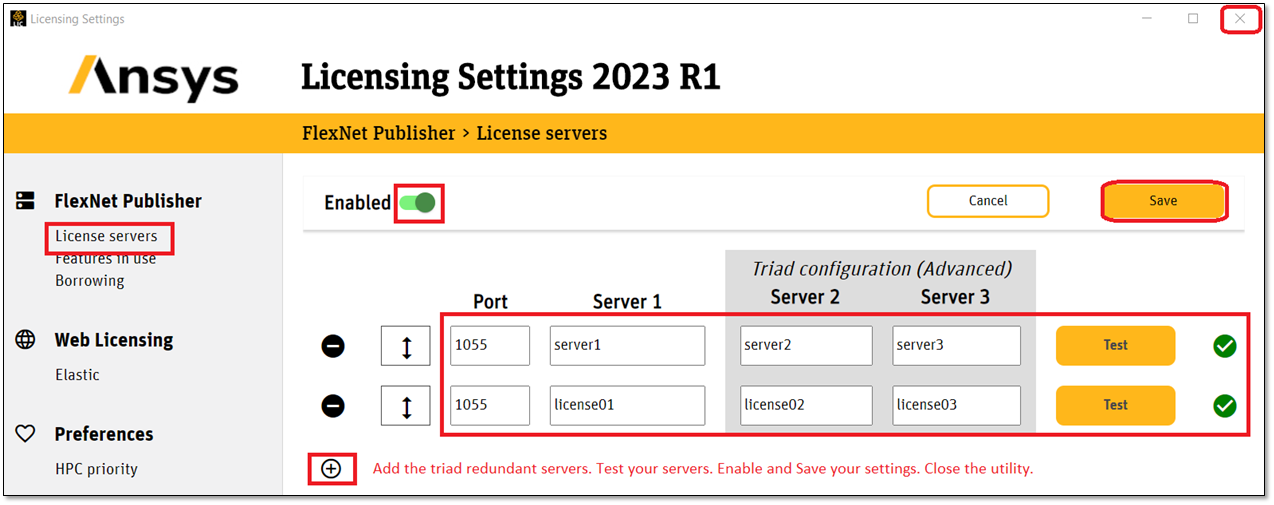Test the server1 triad connection
The height and width of the screenshot is (505, 1274).
pos(1116,346)
